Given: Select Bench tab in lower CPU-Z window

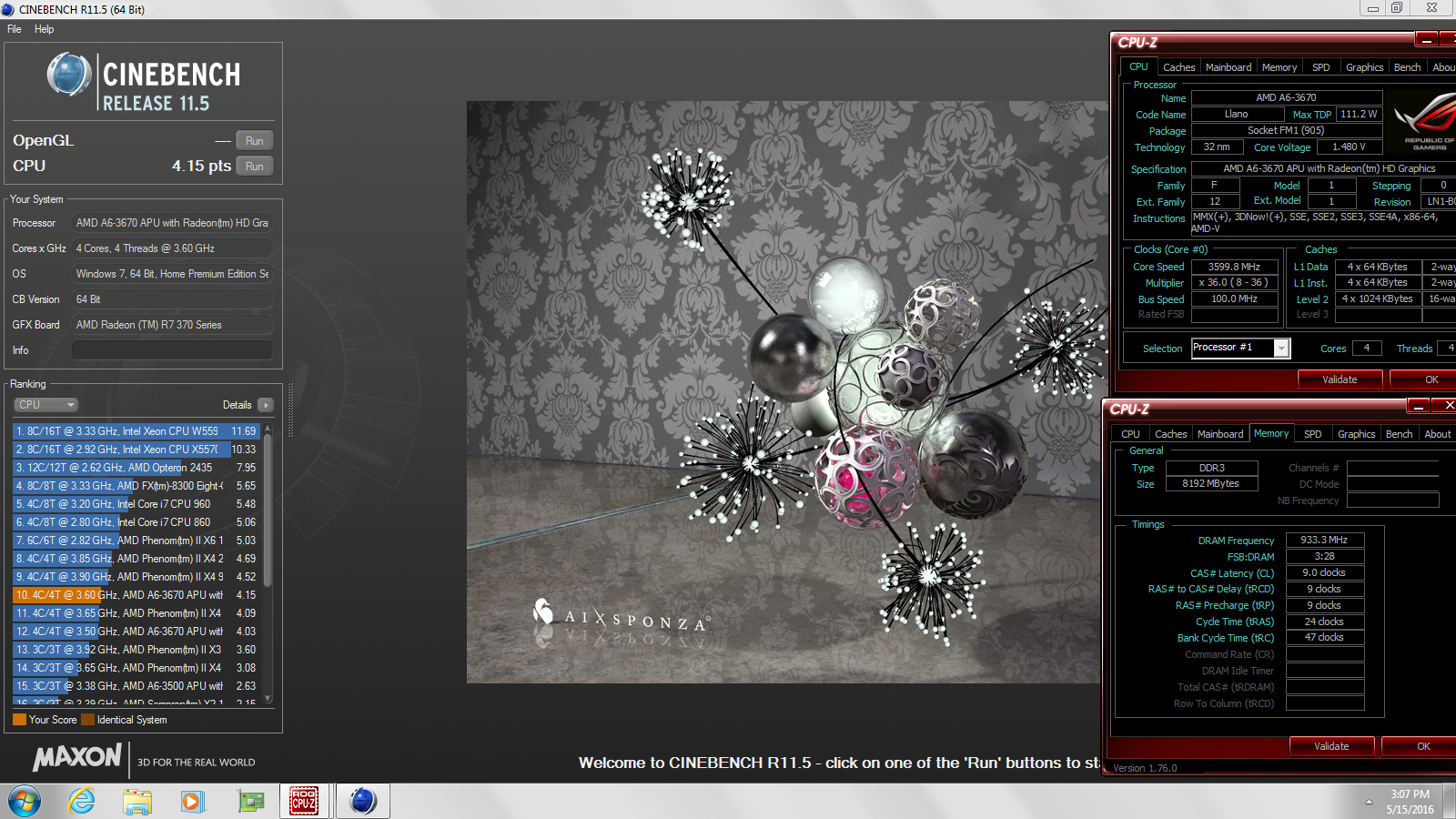Looking at the screenshot, I should [1399, 434].
